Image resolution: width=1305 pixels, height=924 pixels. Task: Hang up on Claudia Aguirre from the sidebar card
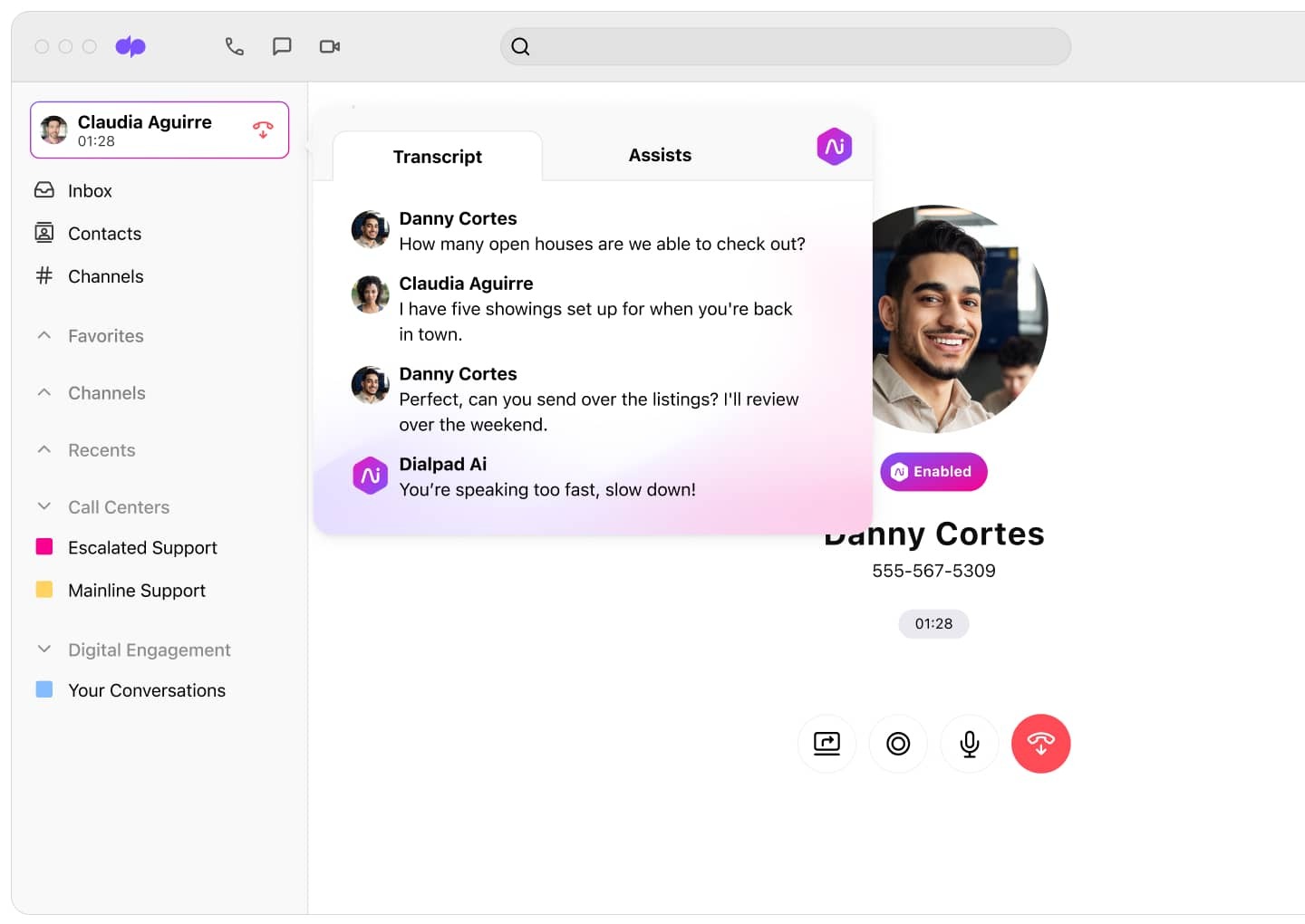(263, 130)
